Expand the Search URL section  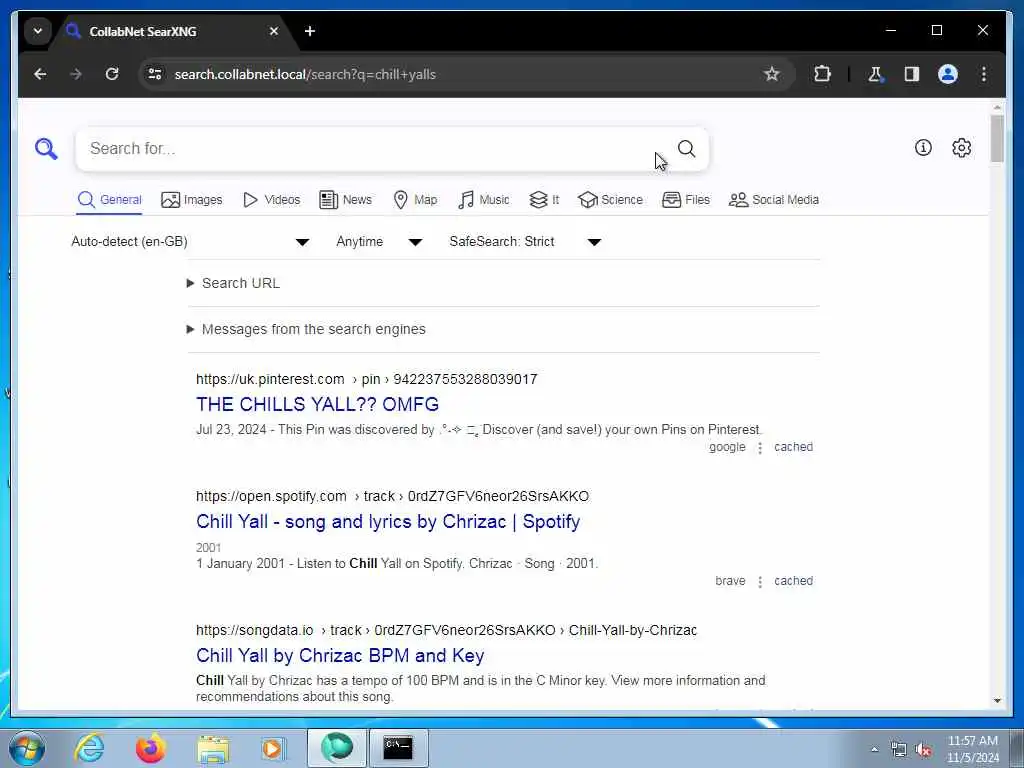click(x=234, y=283)
